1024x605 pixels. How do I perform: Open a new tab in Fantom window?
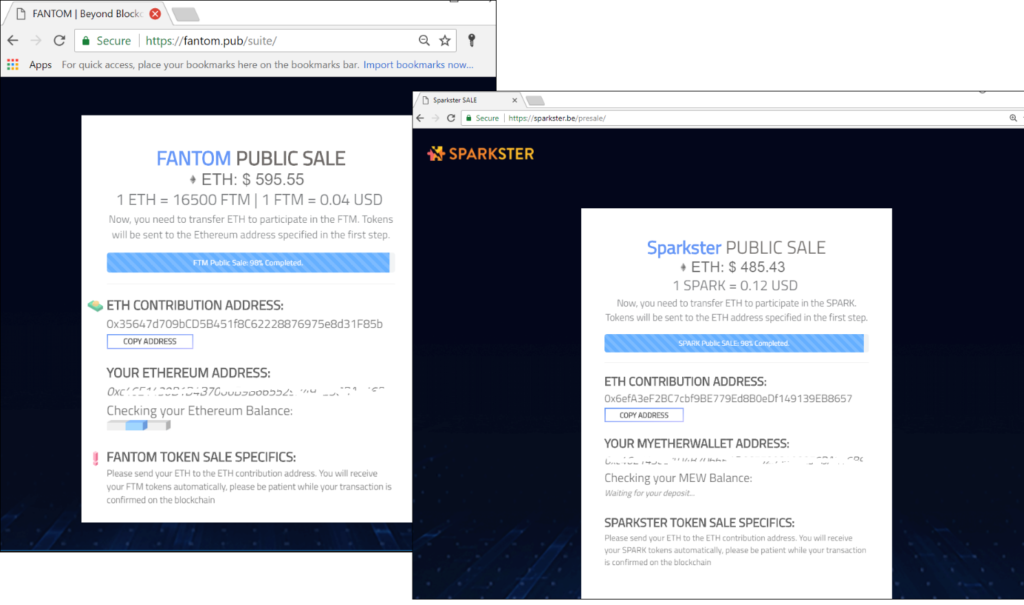(x=185, y=14)
